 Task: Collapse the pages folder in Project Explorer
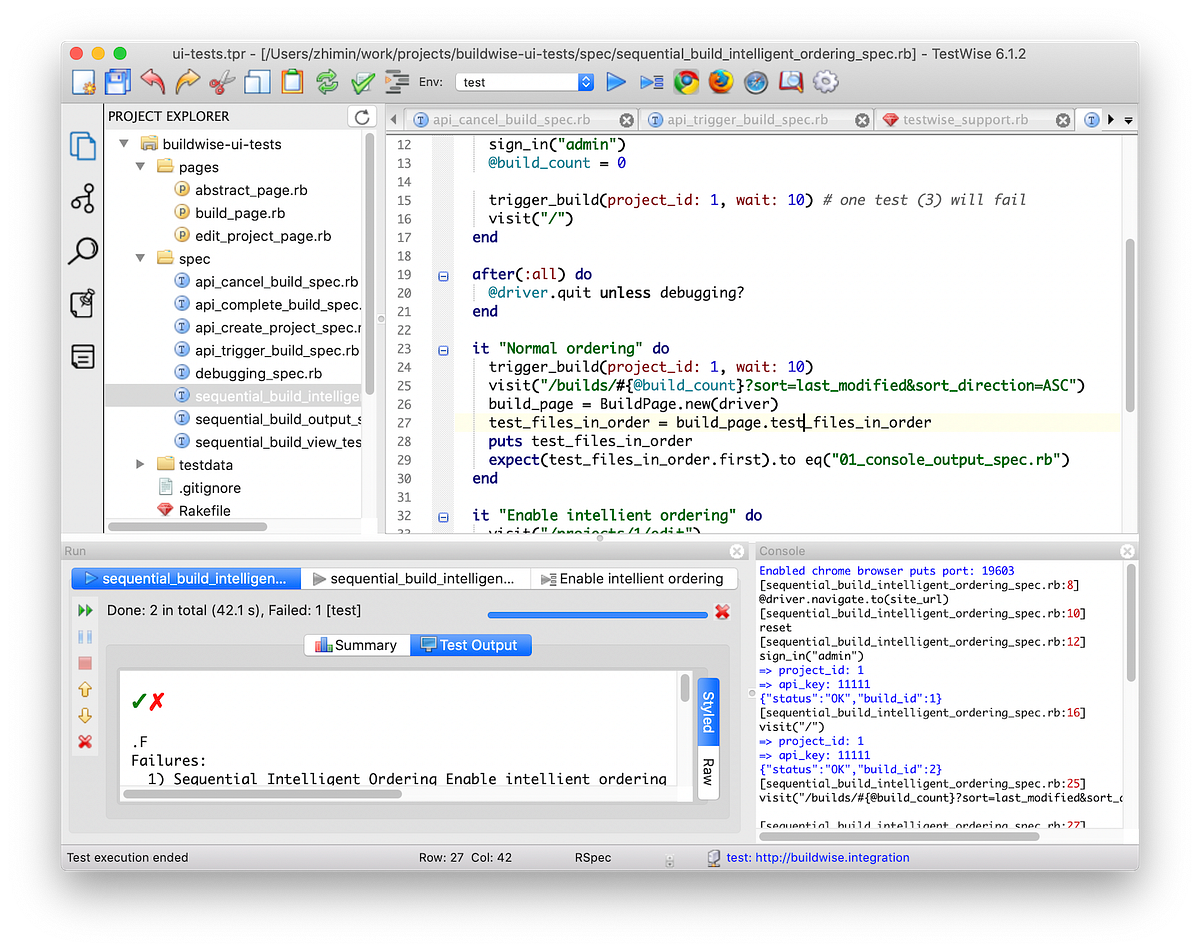pyautogui.click(x=140, y=167)
